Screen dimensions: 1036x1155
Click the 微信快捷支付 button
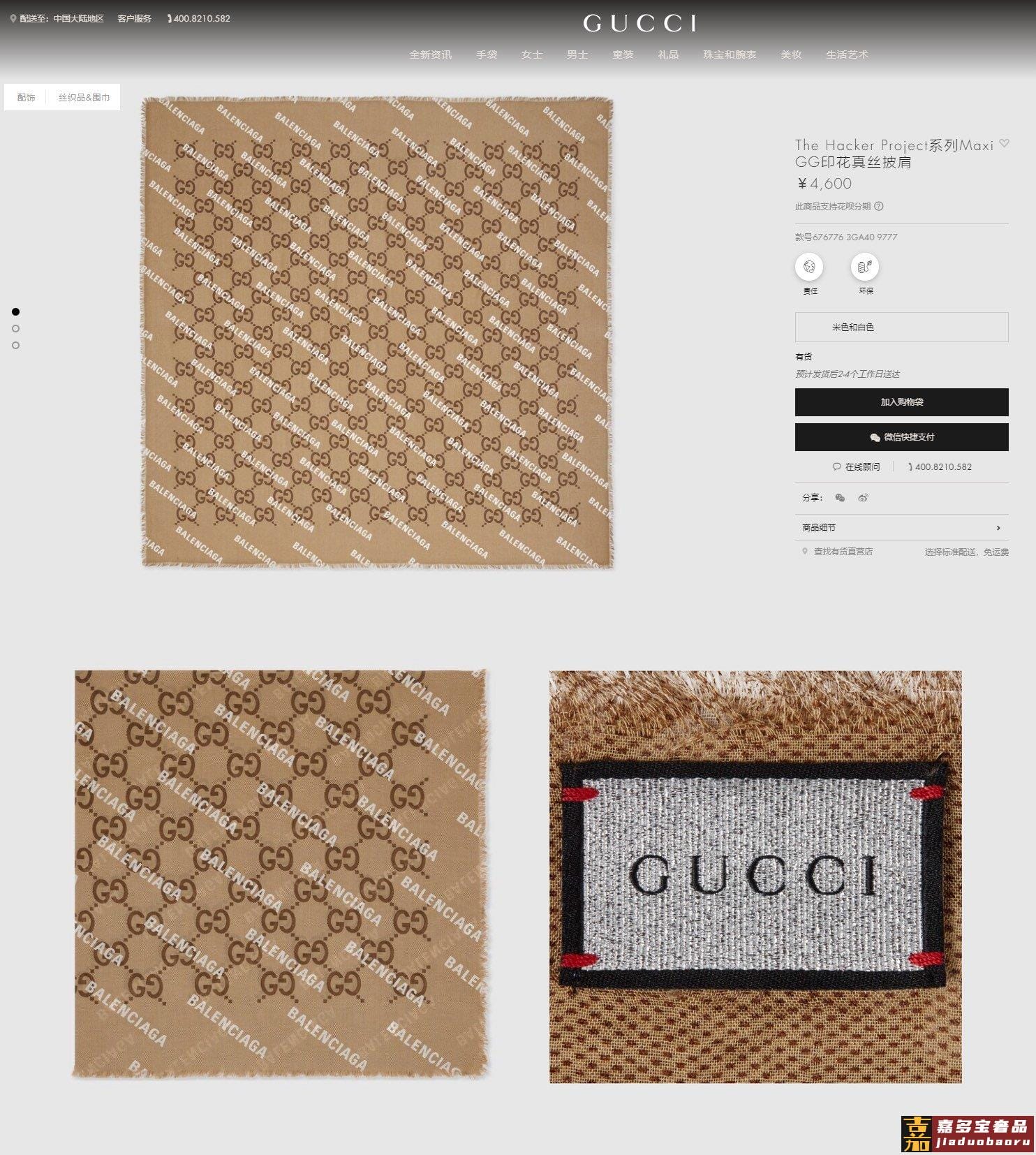(x=901, y=437)
